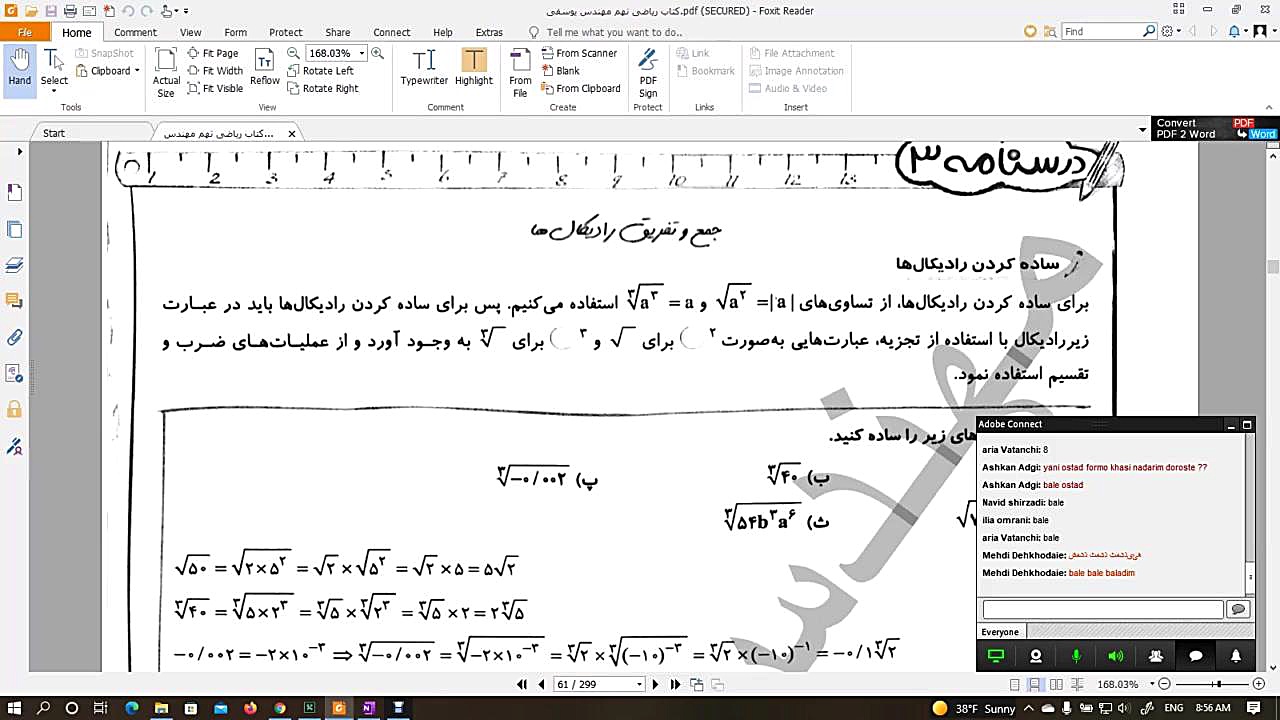Select the Hand tool
The height and width of the screenshot is (720, 1280).
pos(19,68)
